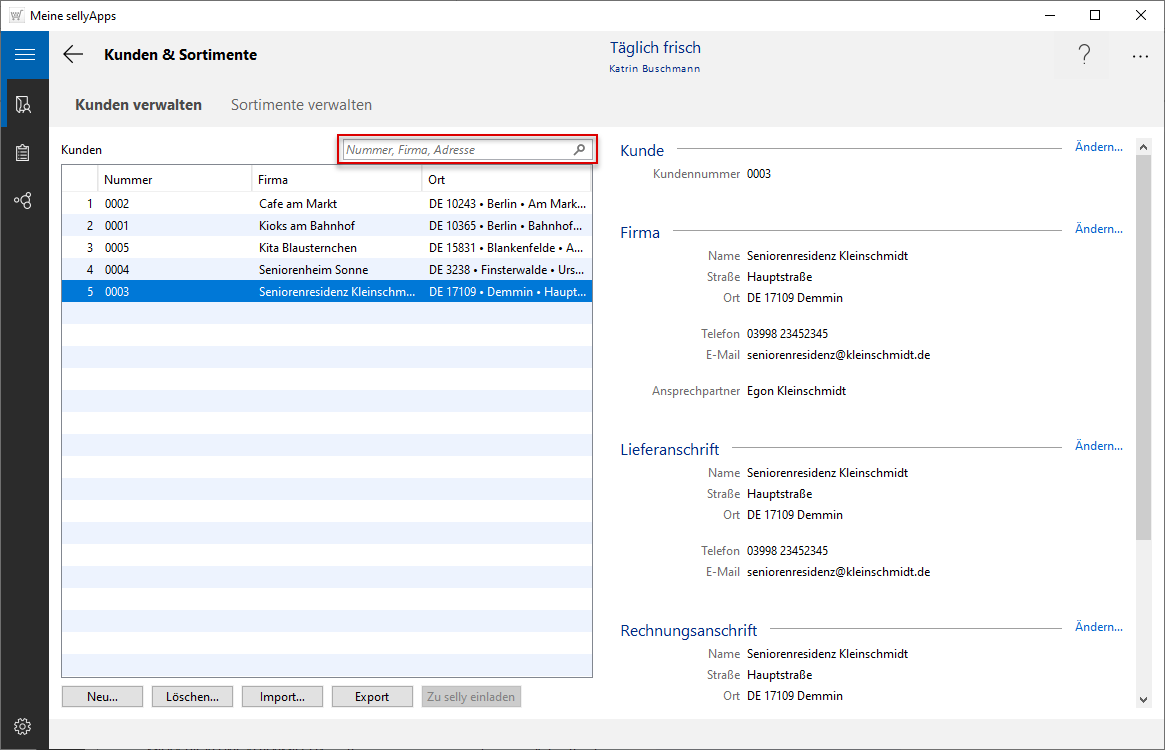Switch to Sortimente verwalten tab
1165x750 pixels.
click(x=301, y=105)
